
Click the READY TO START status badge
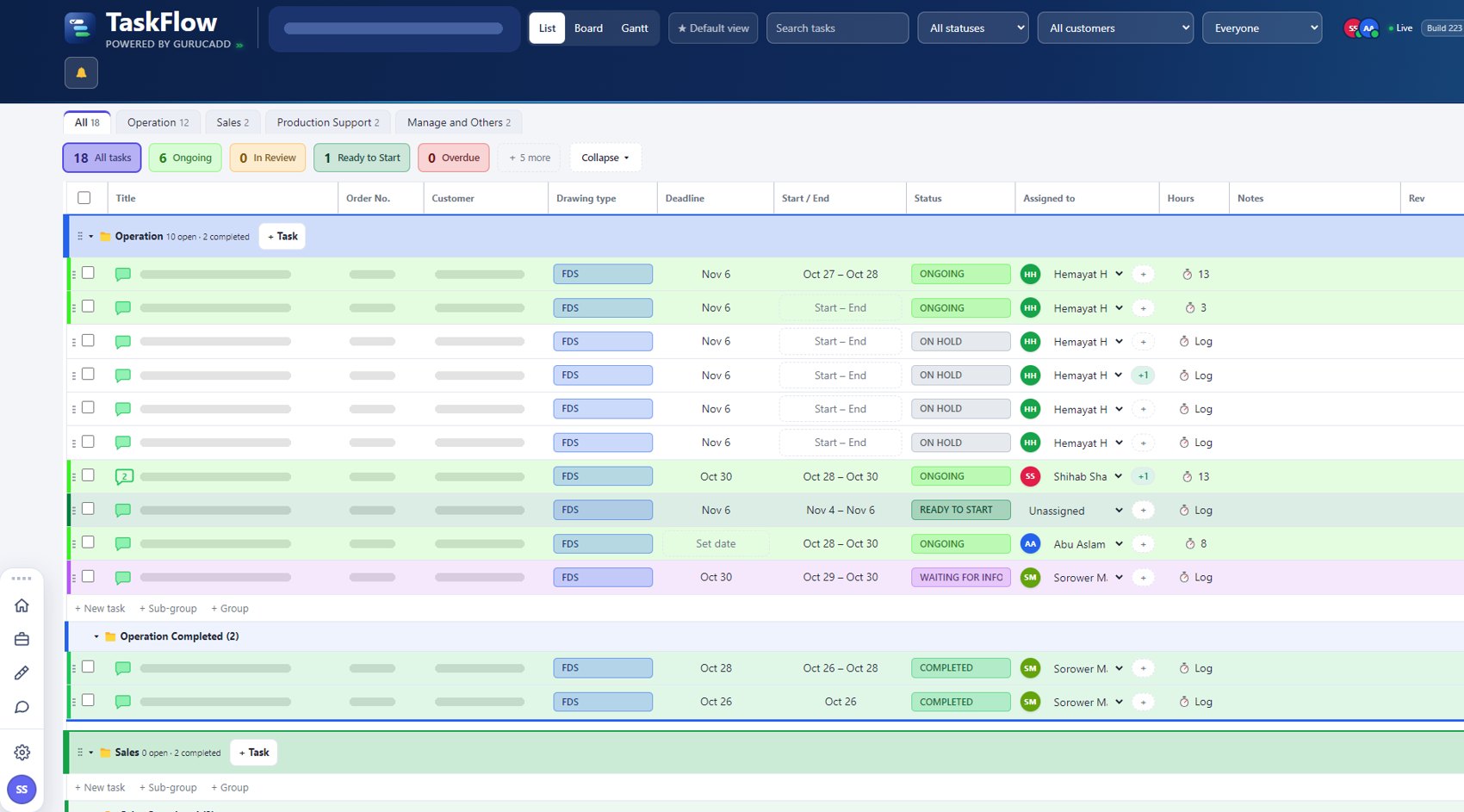960,510
